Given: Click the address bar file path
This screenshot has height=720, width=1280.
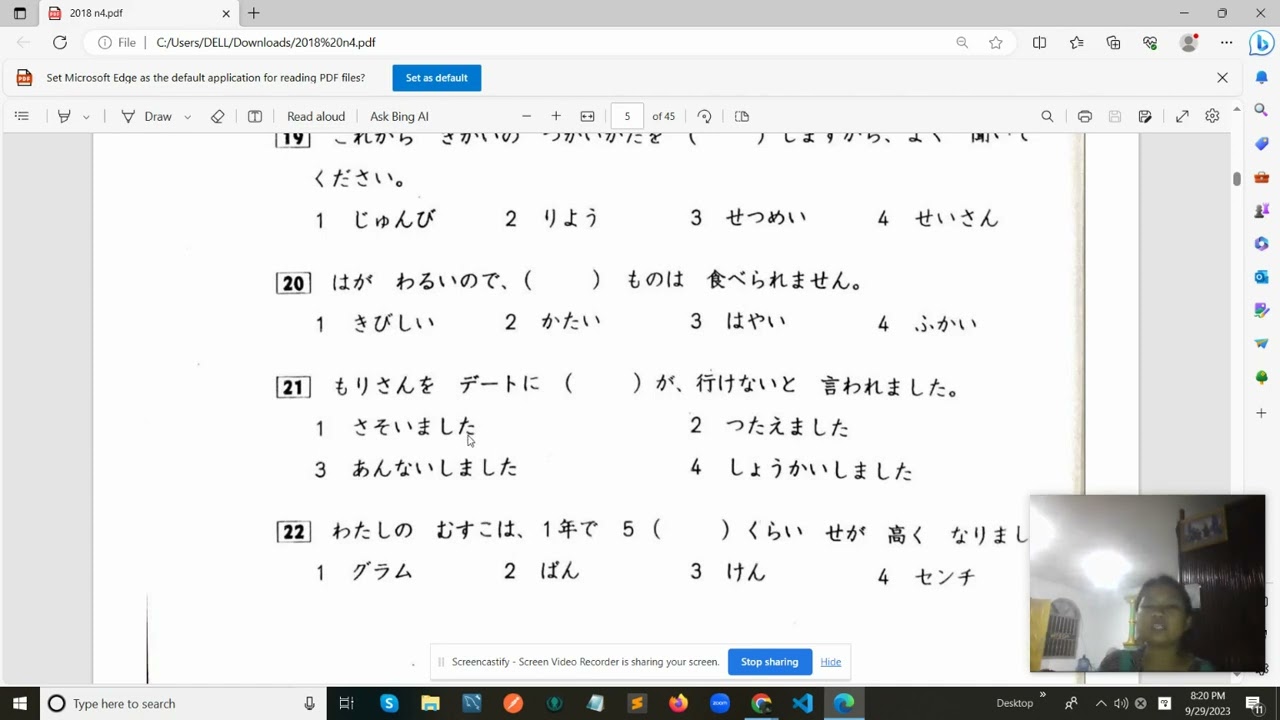Looking at the screenshot, I should click(x=266, y=43).
